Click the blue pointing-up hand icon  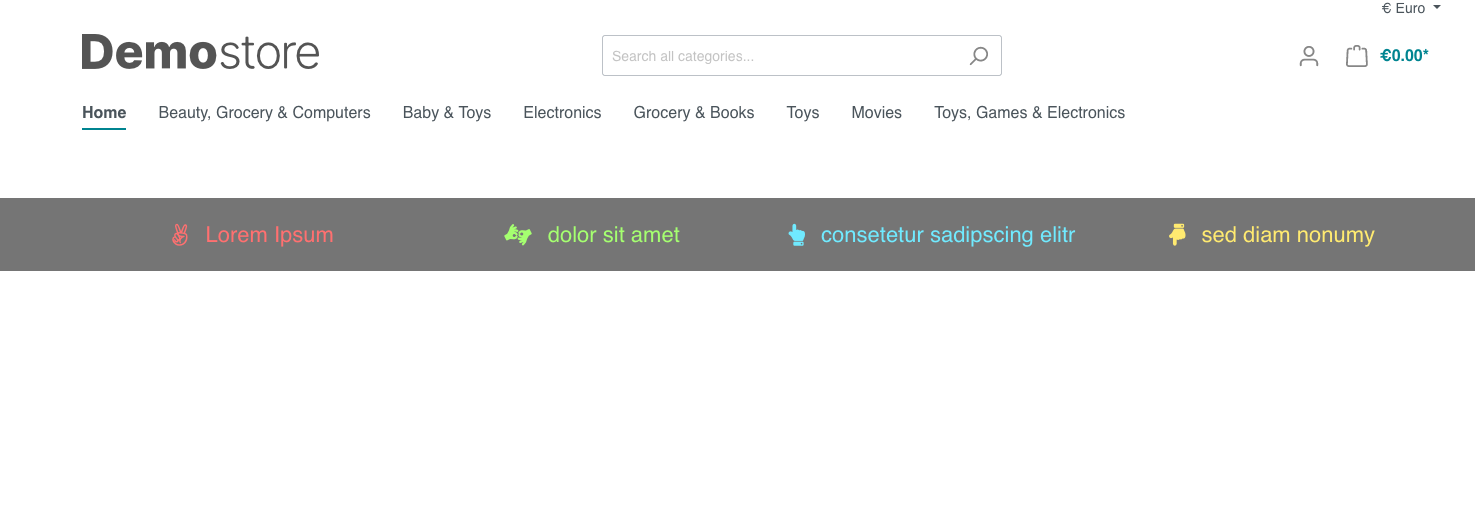[x=797, y=235]
